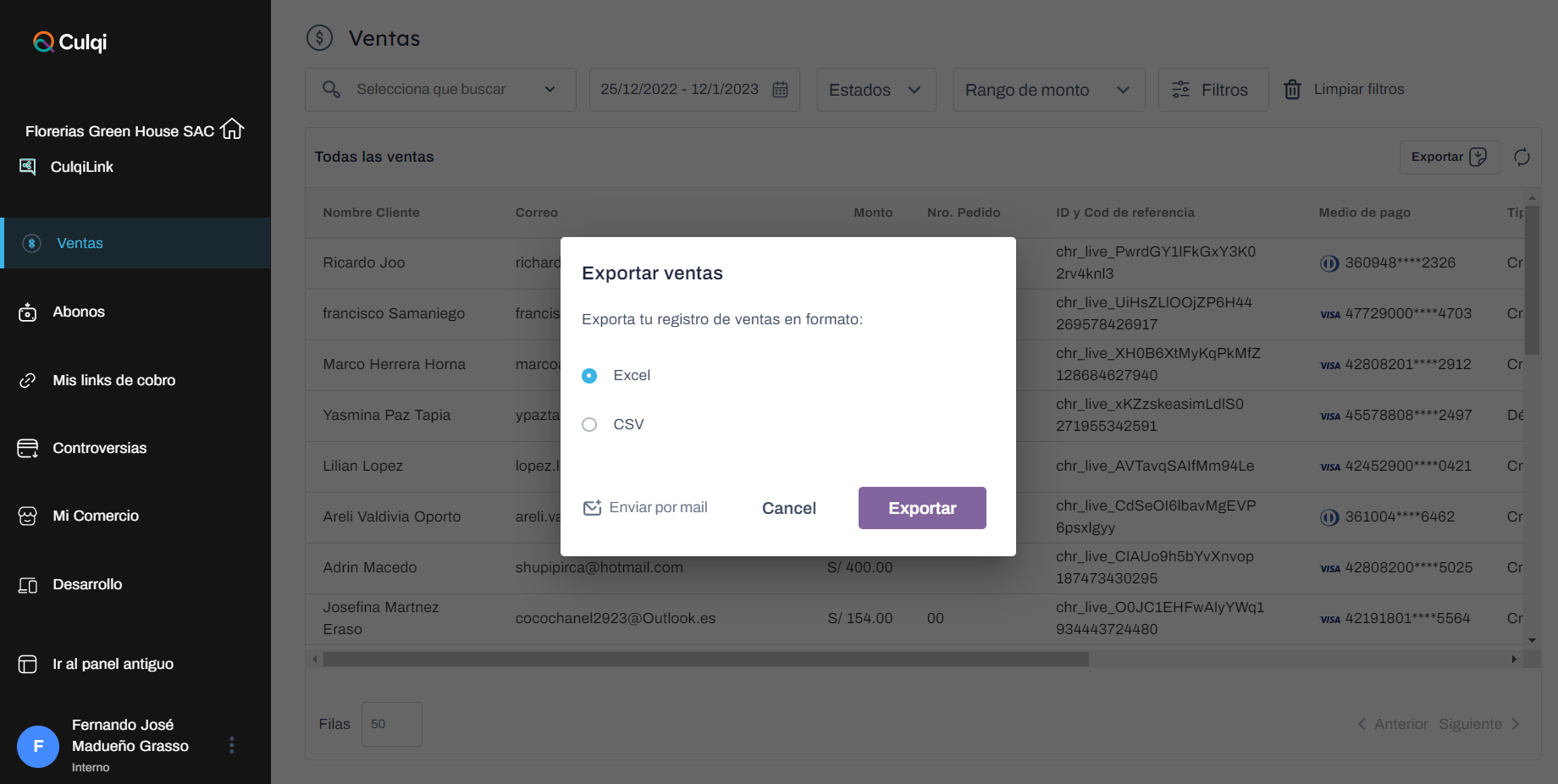The image size is (1558, 784).
Task: Cancel the export dialog
Action: (x=788, y=508)
